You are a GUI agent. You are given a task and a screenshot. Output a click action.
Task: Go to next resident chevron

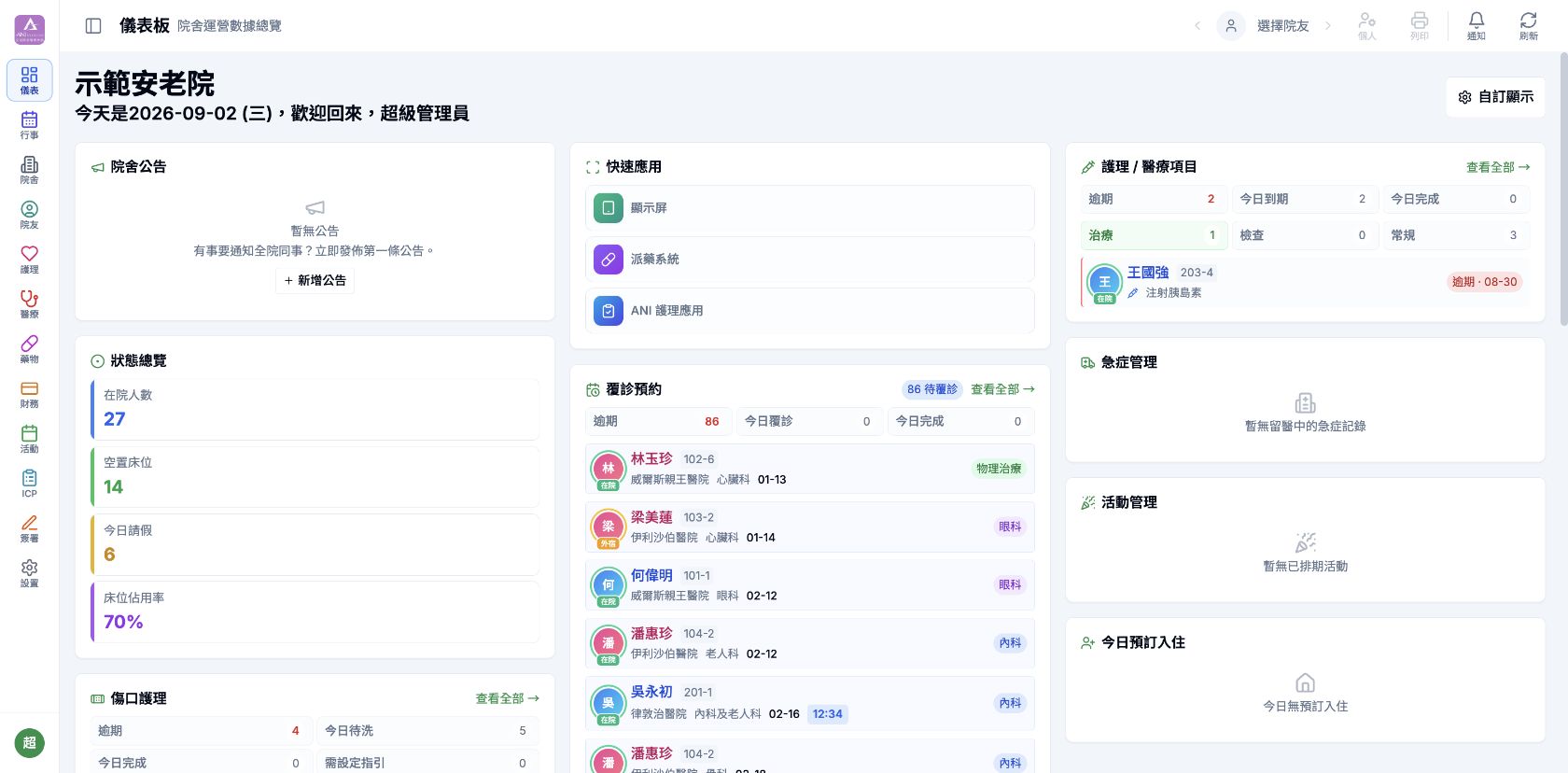(1328, 26)
